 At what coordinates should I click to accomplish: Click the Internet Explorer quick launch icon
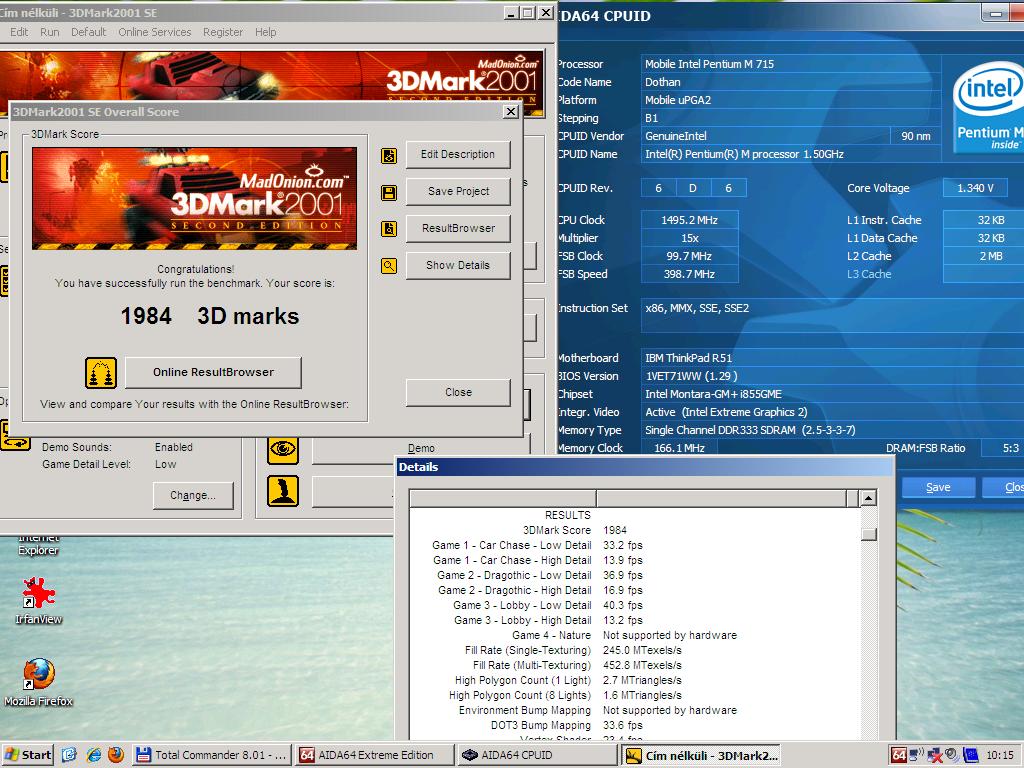(x=93, y=755)
